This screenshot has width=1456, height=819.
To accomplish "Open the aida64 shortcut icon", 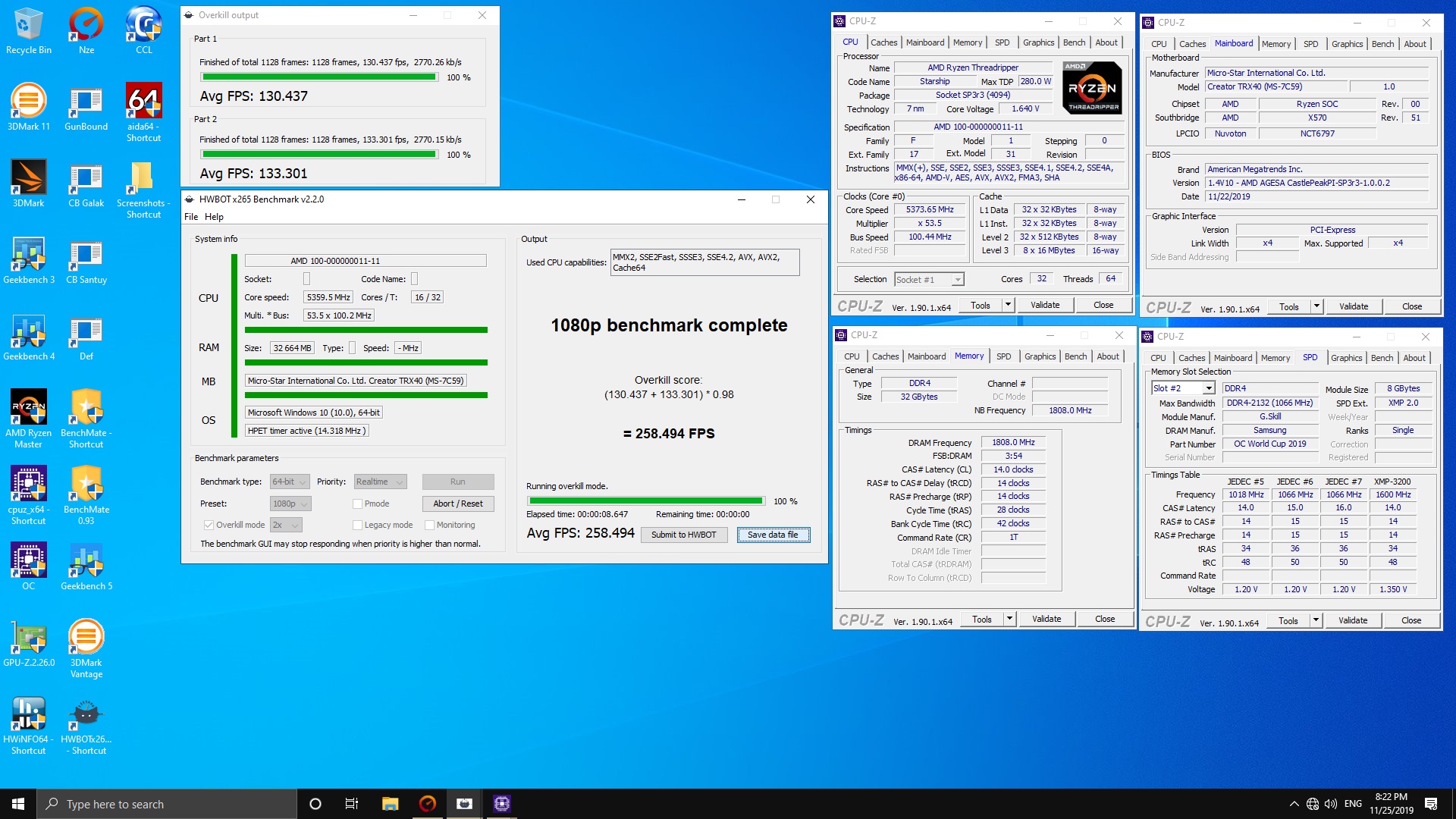I will click(x=144, y=112).
